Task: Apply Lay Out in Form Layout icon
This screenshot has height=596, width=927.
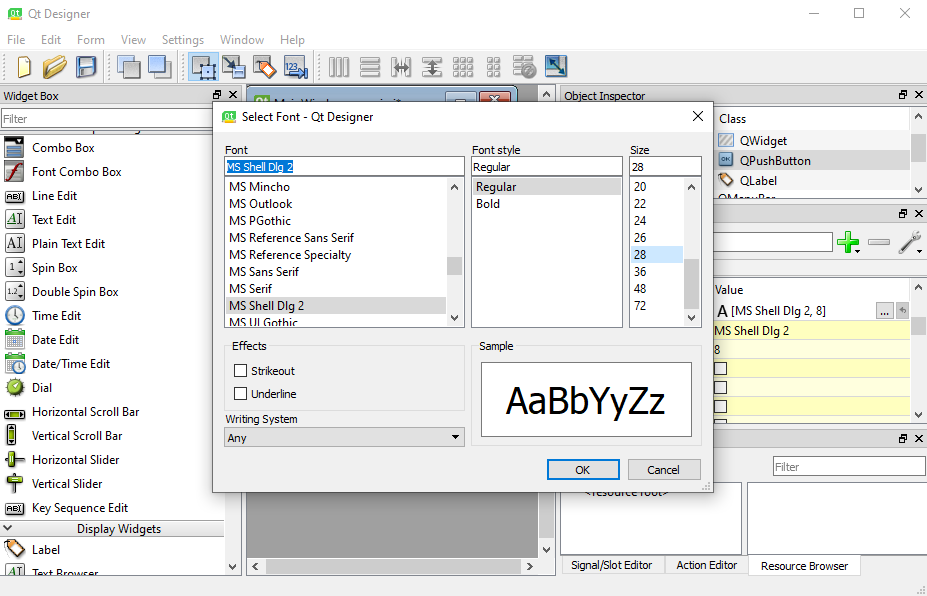Action: point(494,67)
